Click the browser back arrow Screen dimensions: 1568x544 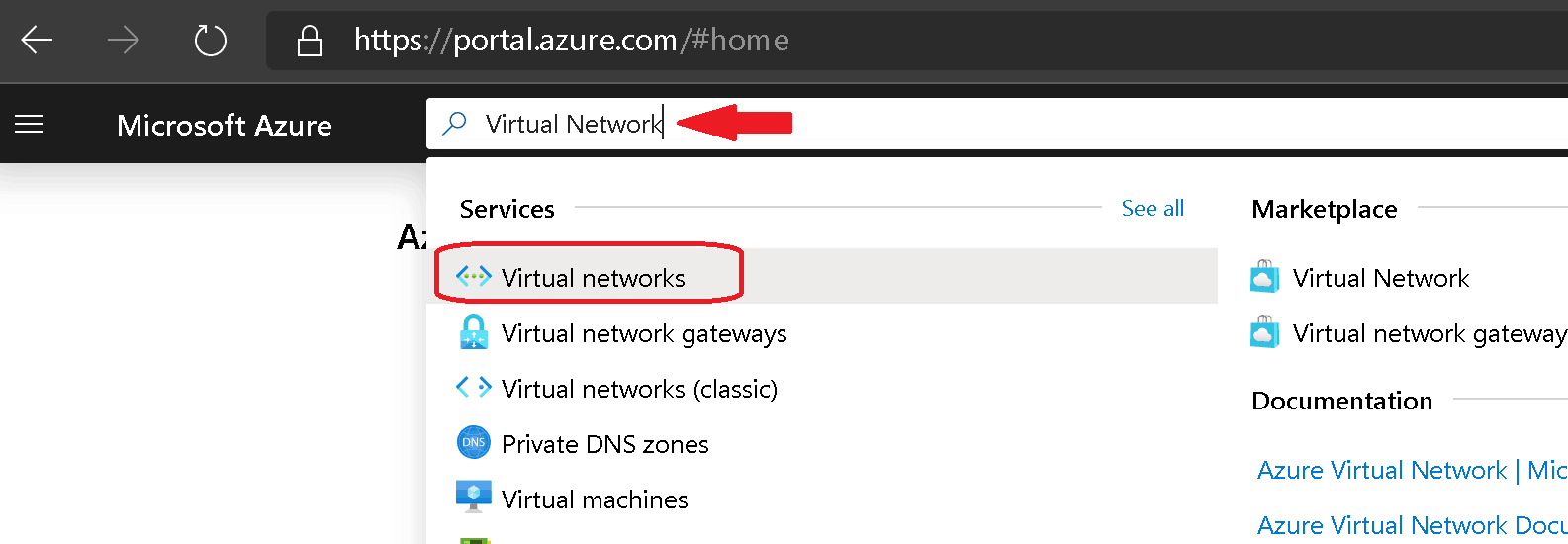click(x=37, y=40)
